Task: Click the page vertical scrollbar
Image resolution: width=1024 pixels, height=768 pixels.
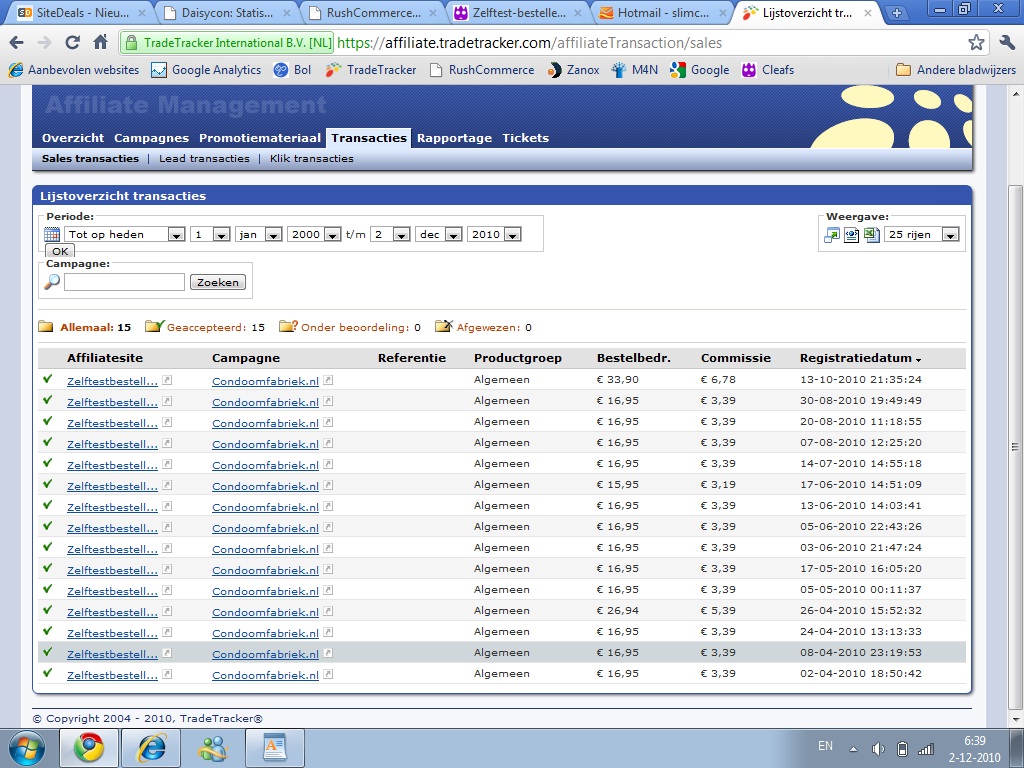Action: tap(1015, 447)
